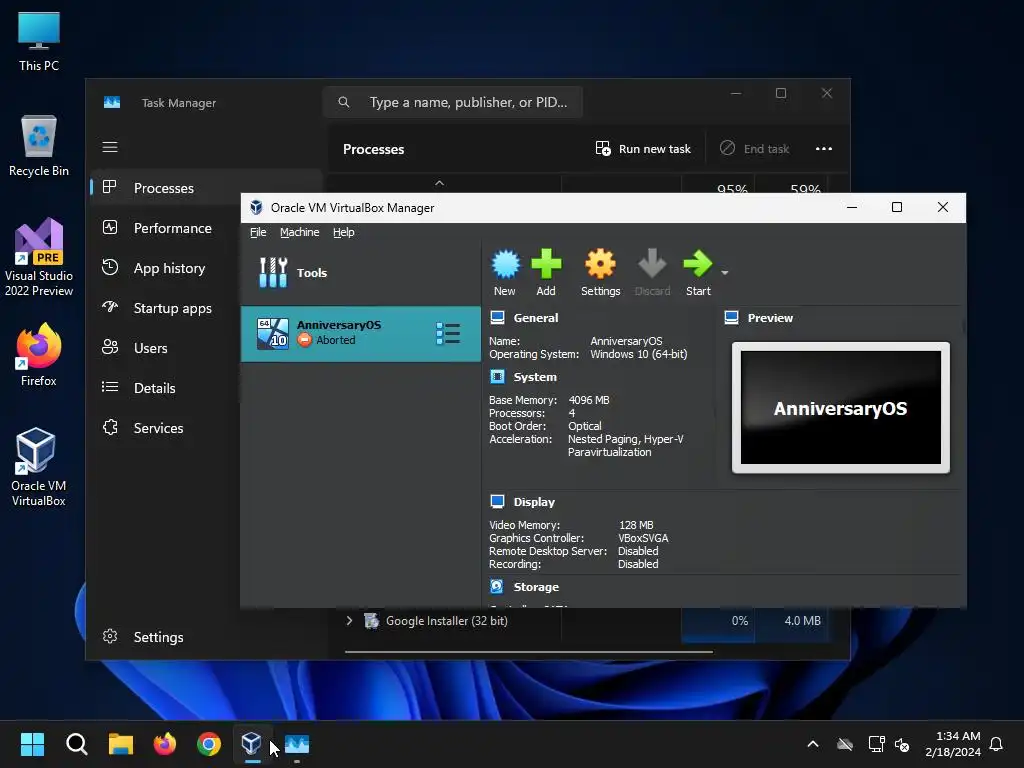1024x768 pixels.
Task: Open taskbar Search
Action: (76, 744)
